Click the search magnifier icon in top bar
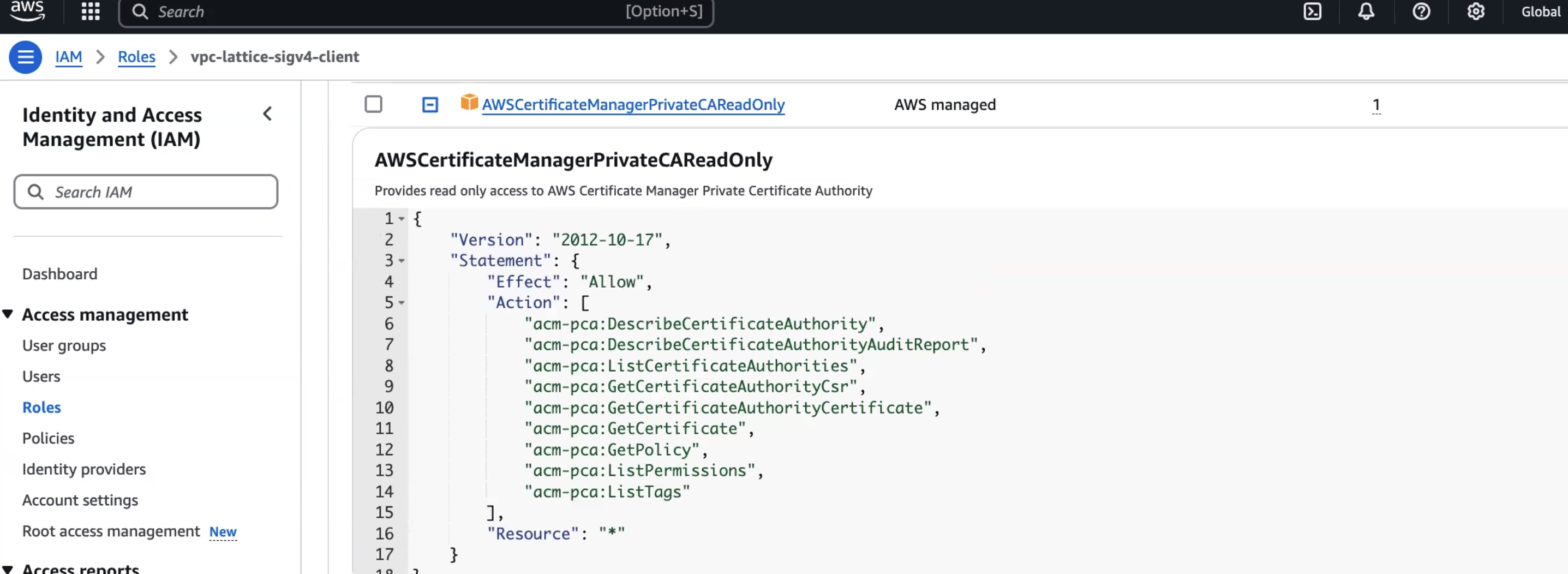 point(140,11)
